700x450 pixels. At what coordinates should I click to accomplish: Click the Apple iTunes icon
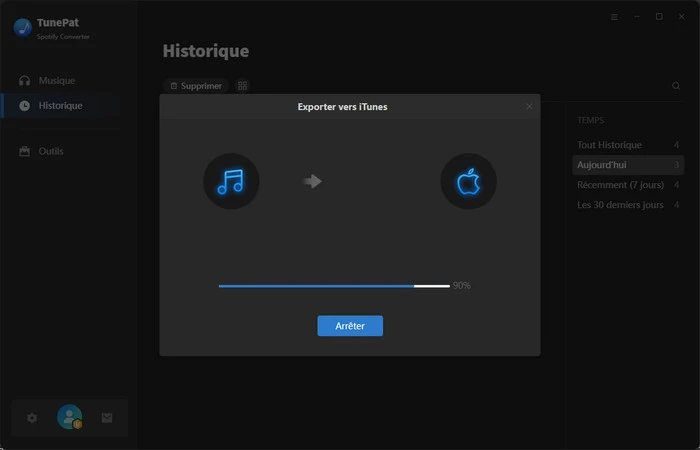tap(468, 181)
